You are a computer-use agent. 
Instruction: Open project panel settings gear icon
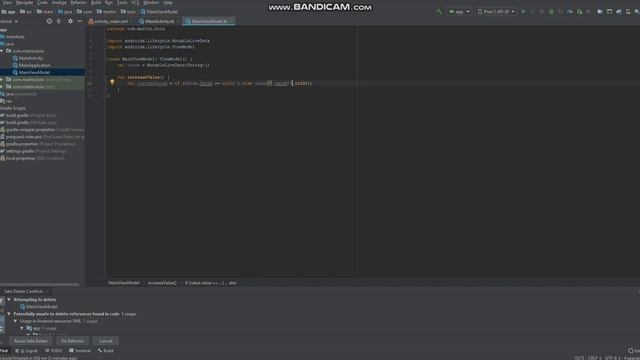point(70,21)
